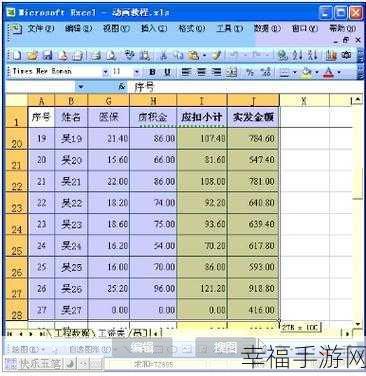The height and width of the screenshot is (376, 366).
Task: Open the 格式 menu
Action: (x=192, y=29)
